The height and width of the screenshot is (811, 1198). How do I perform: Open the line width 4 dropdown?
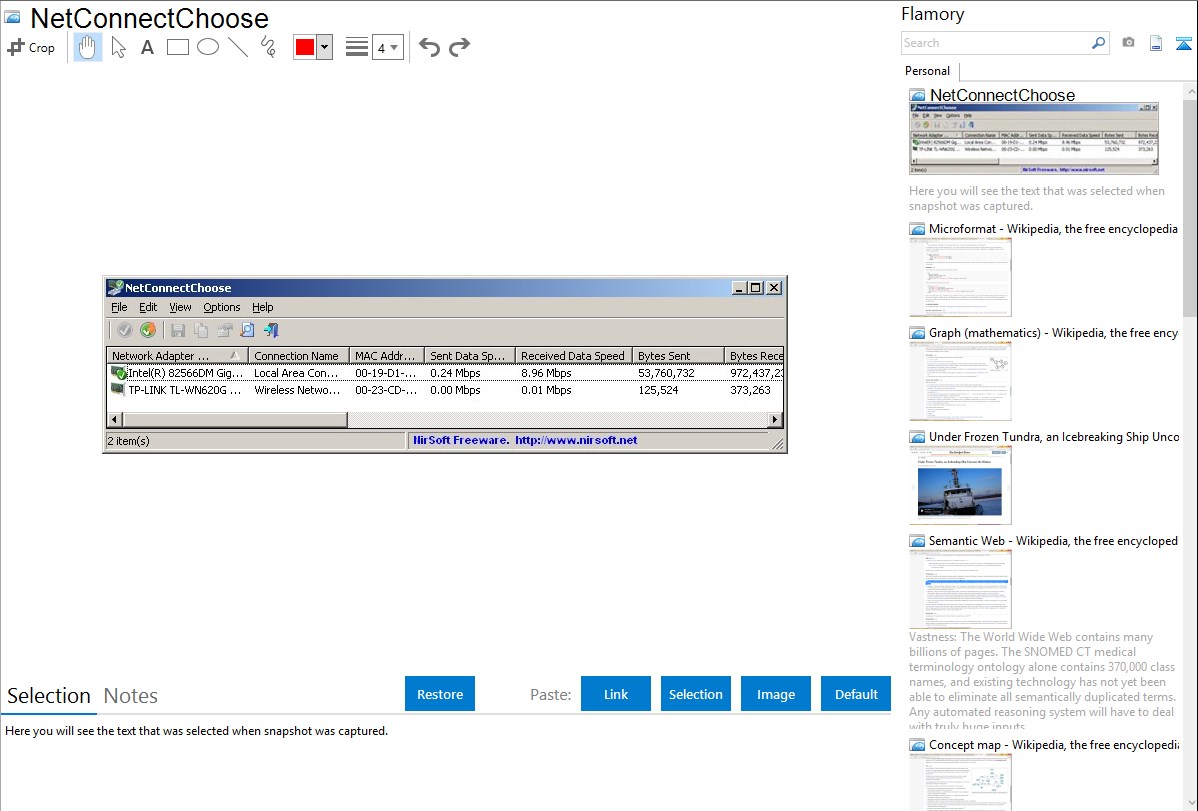tap(387, 47)
